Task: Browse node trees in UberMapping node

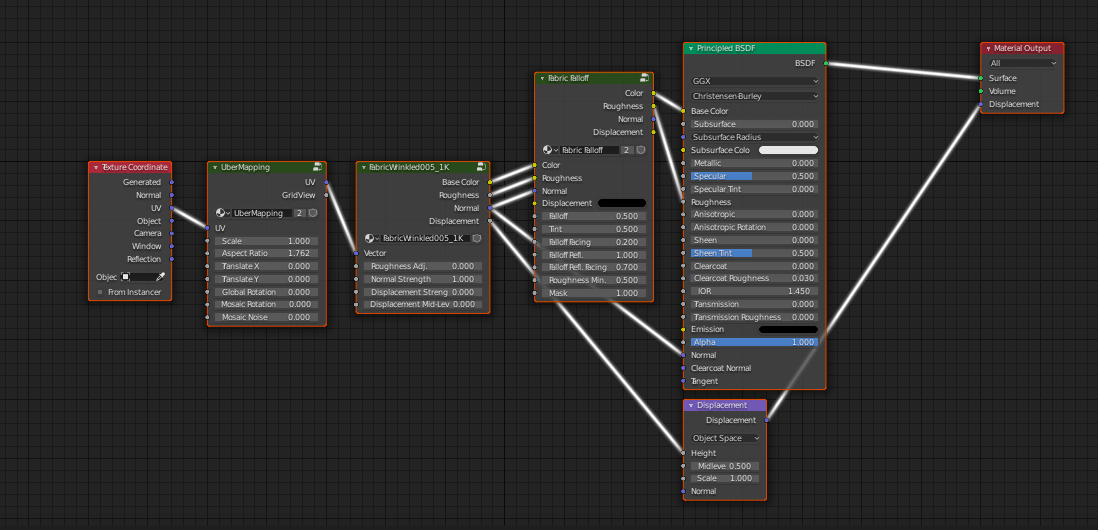Action: click(223, 213)
